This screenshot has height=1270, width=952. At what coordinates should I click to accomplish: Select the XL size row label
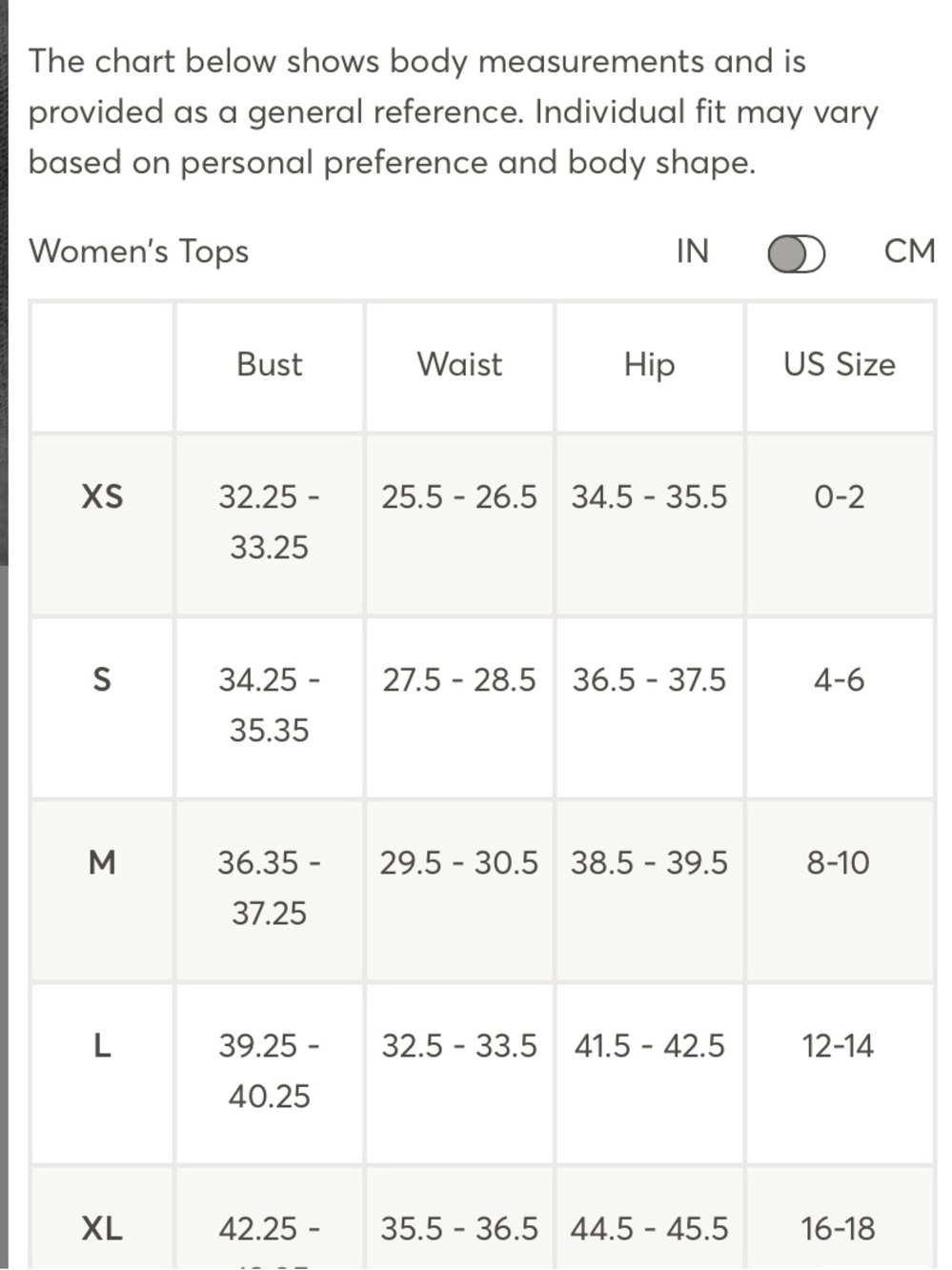coord(102,1228)
